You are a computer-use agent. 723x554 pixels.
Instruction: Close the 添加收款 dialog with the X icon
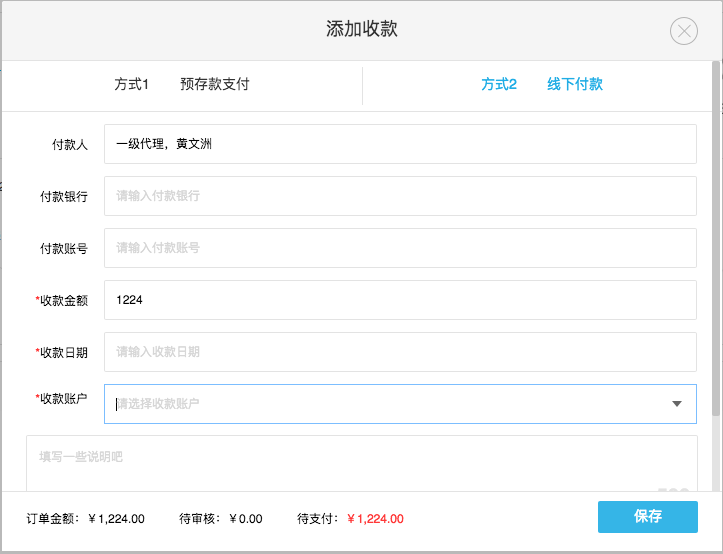[684, 31]
